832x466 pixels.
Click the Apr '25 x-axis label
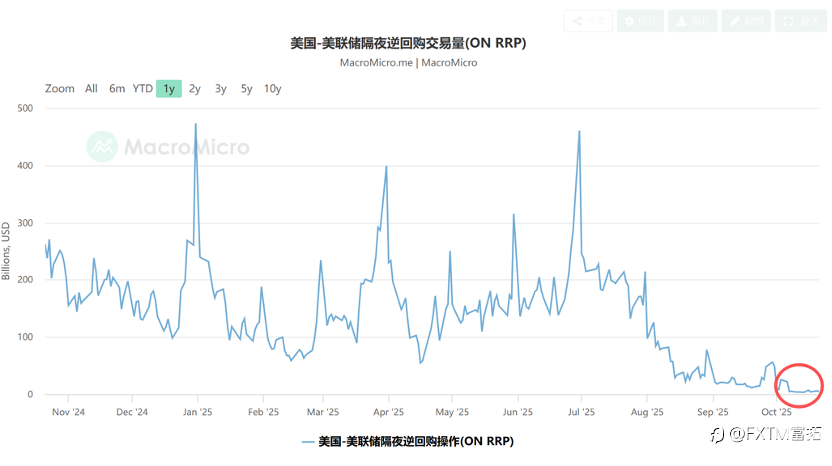[388, 412]
